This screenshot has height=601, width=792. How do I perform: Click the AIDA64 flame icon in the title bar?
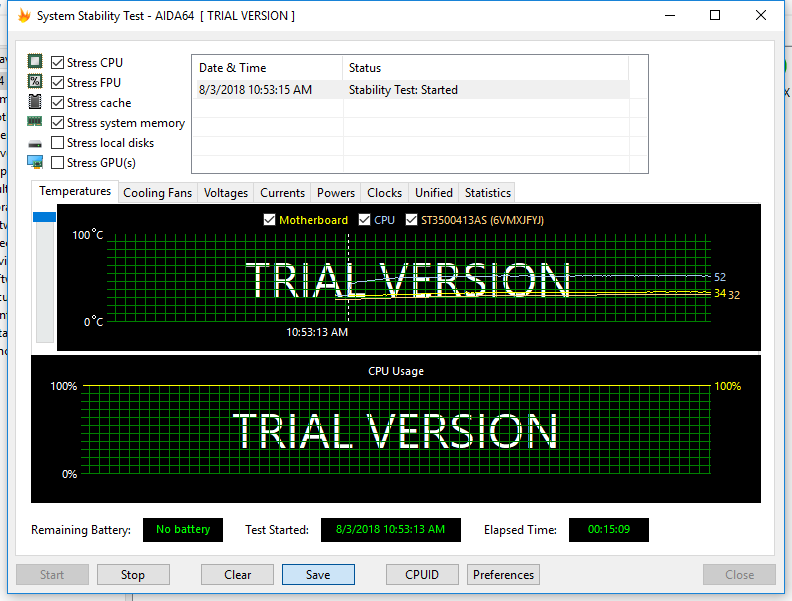pos(24,16)
